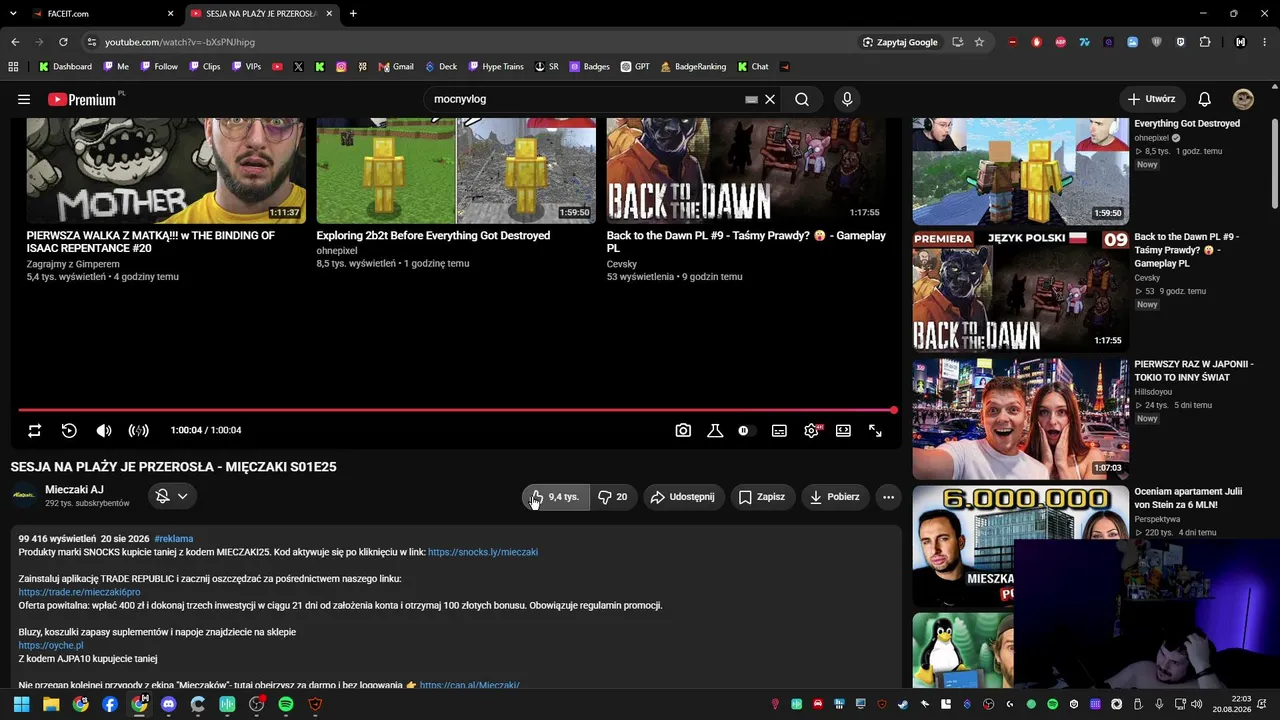
Task: Open the Chat bookmark
Action: point(753,67)
